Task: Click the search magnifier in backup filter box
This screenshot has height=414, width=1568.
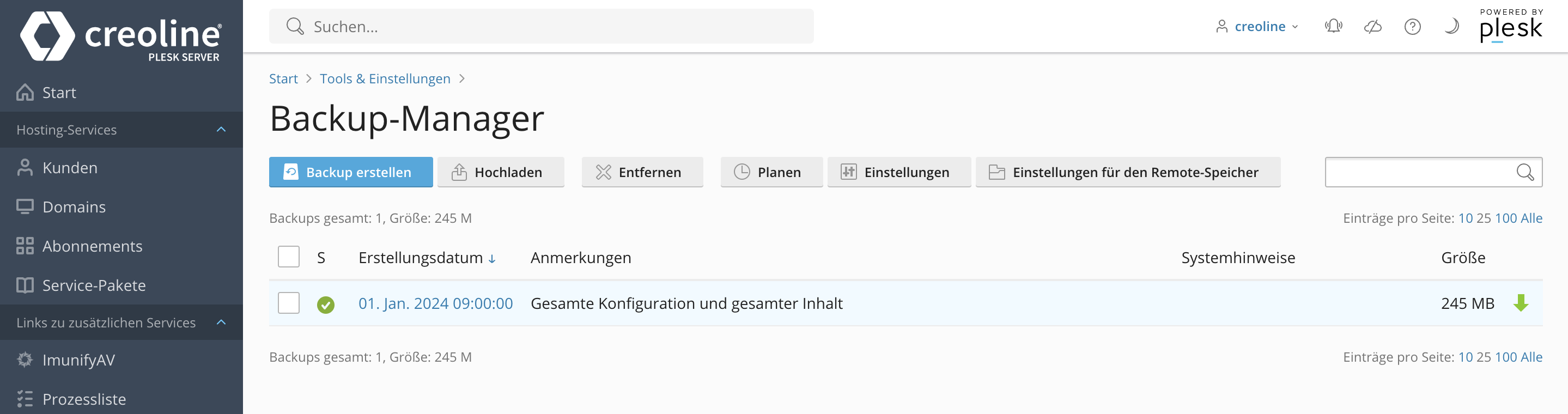Action: 1525,172
